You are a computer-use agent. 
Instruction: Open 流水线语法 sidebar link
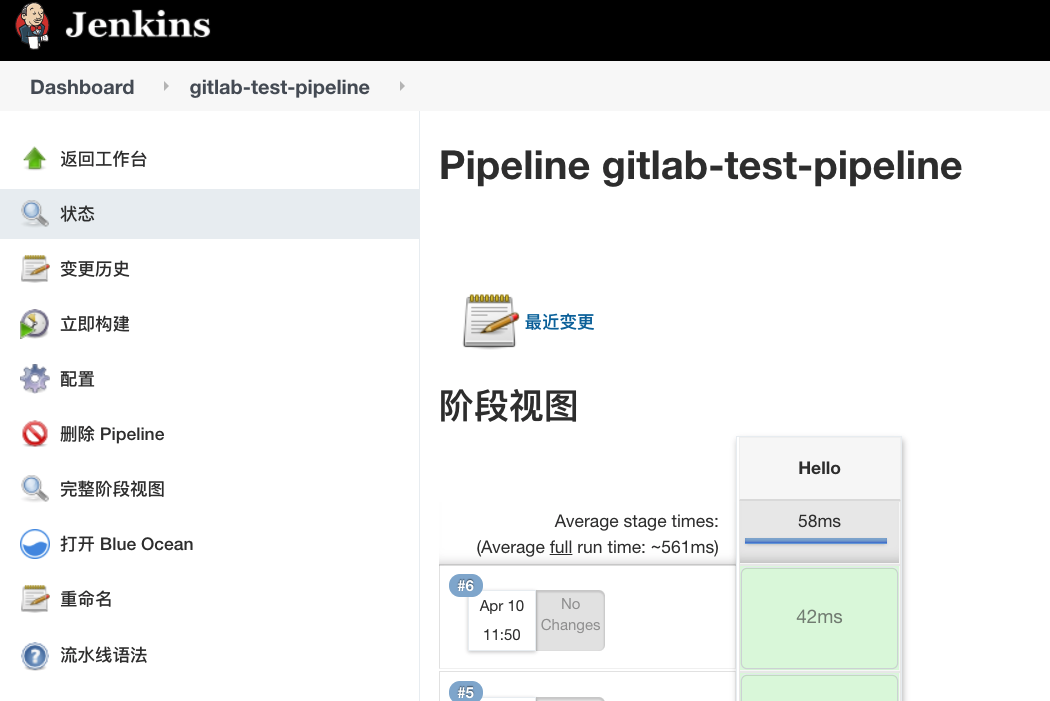pyautogui.click(x=104, y=655)
